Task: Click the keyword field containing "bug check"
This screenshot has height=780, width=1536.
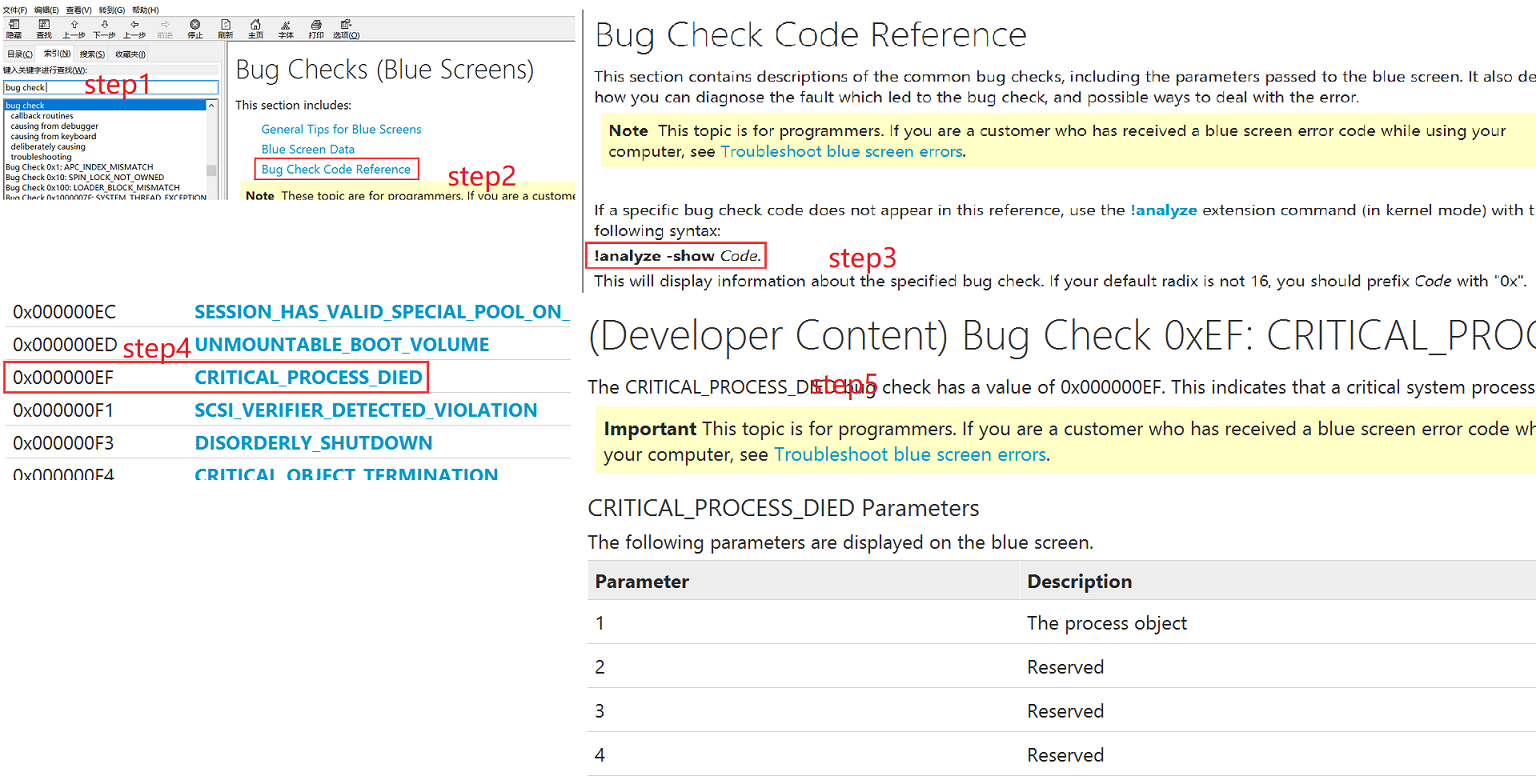Action: pyautogui.click(x=110, y=88)
